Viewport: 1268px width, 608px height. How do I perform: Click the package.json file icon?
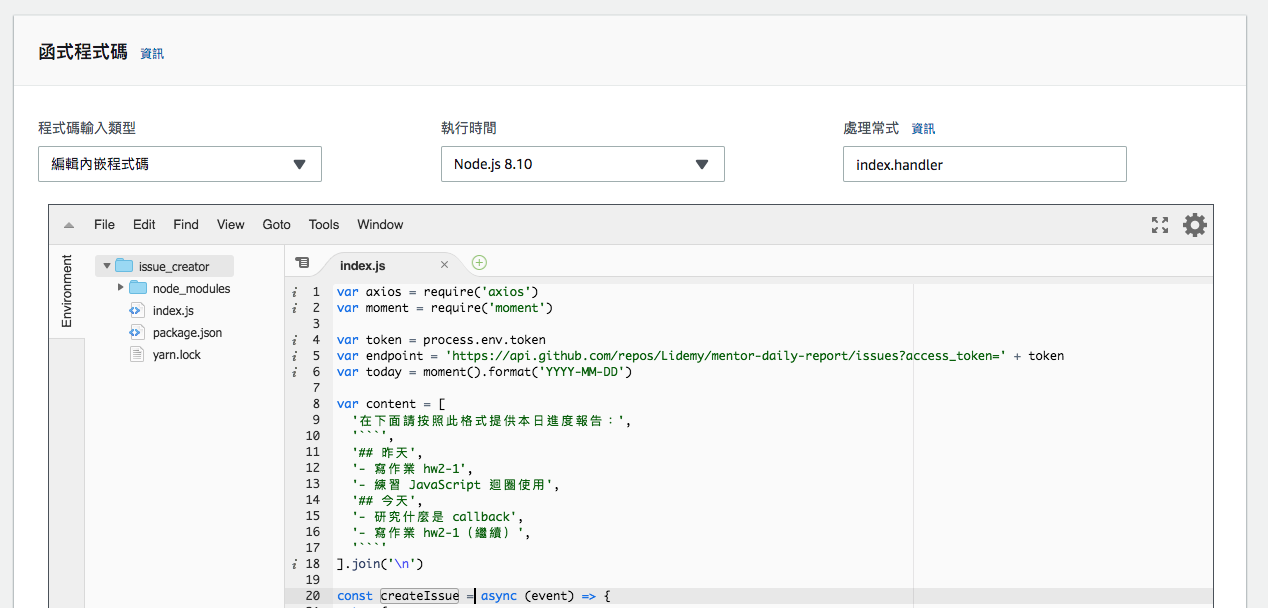click(137, 332)
